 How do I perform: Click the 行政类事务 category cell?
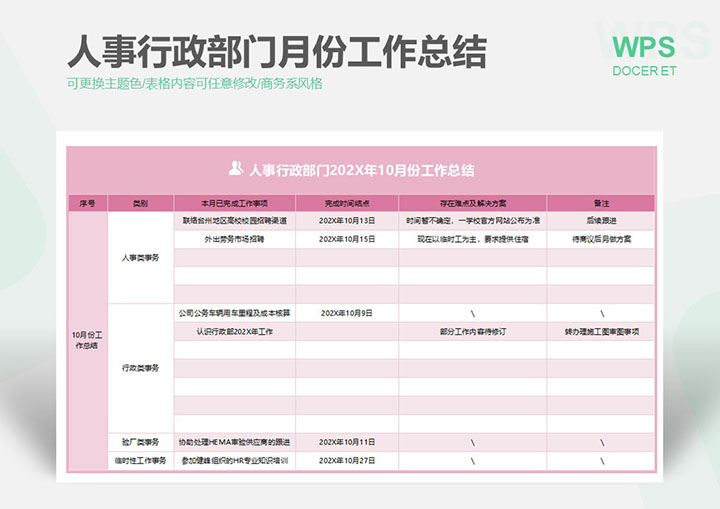pyautogui.click(x=140, y=368)
